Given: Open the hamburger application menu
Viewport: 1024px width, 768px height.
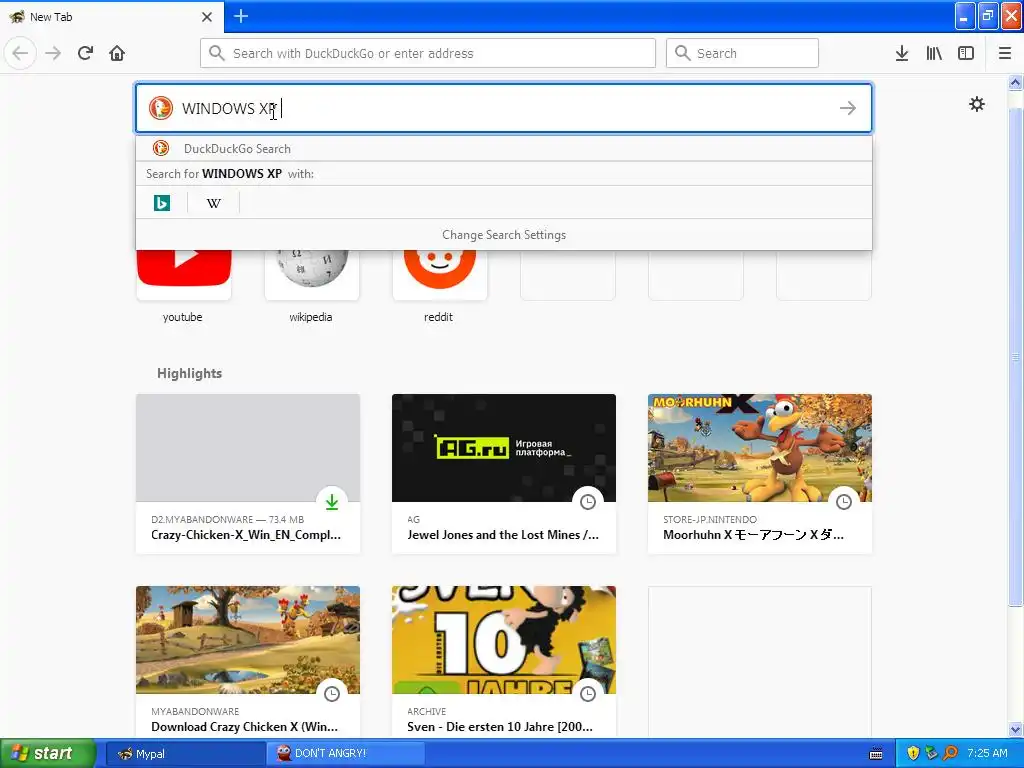Looking at the screenshot, I should [1005, 53].
